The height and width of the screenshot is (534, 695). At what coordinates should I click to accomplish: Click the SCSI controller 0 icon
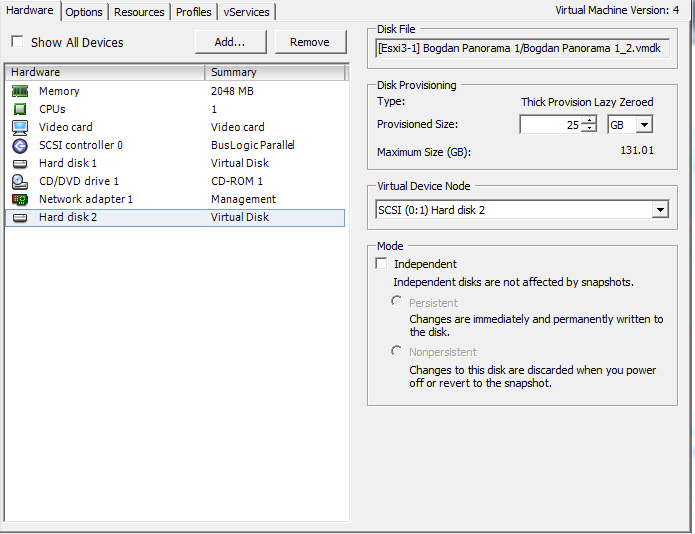[20, 145]
